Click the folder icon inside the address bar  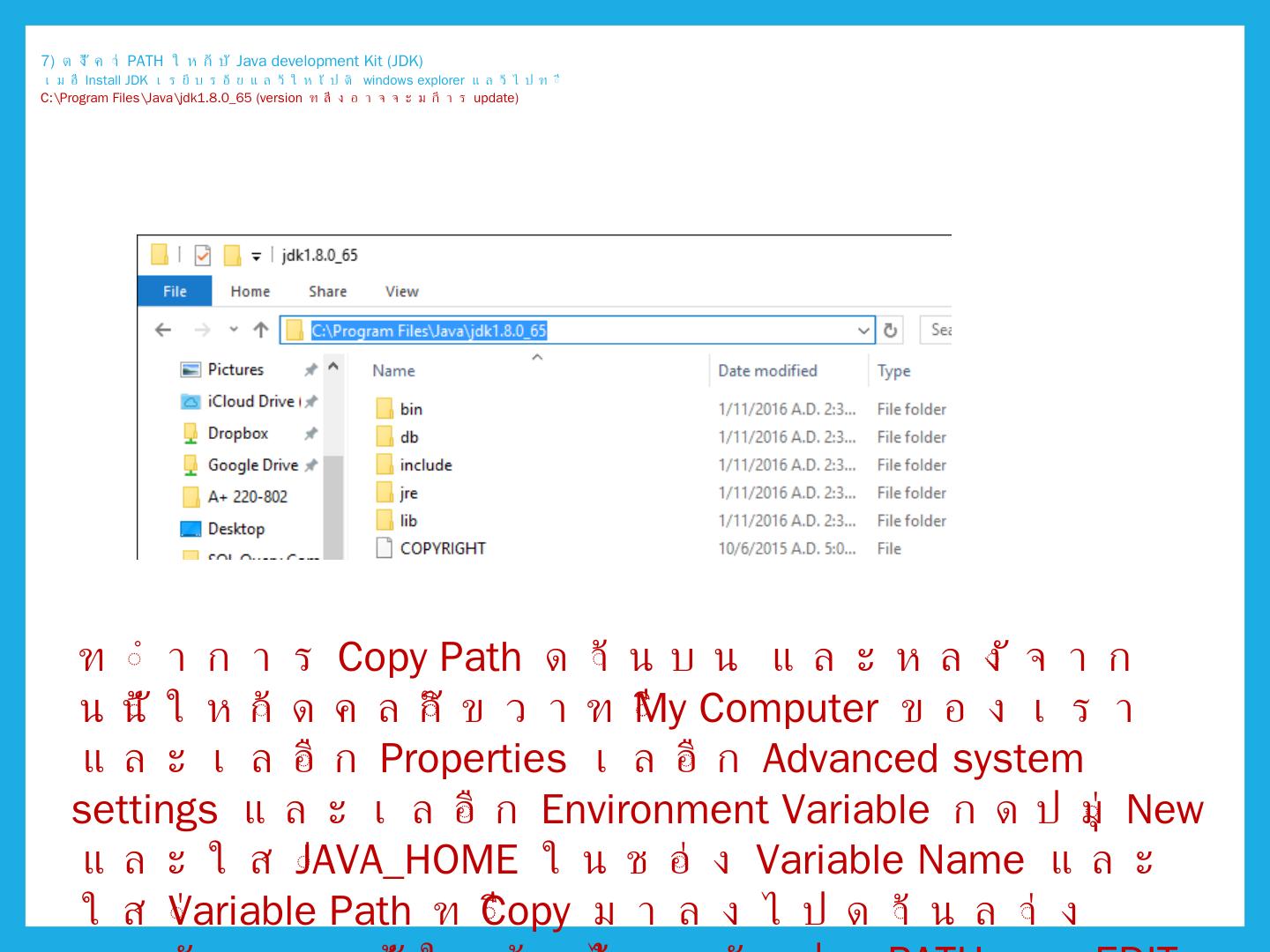295,331
